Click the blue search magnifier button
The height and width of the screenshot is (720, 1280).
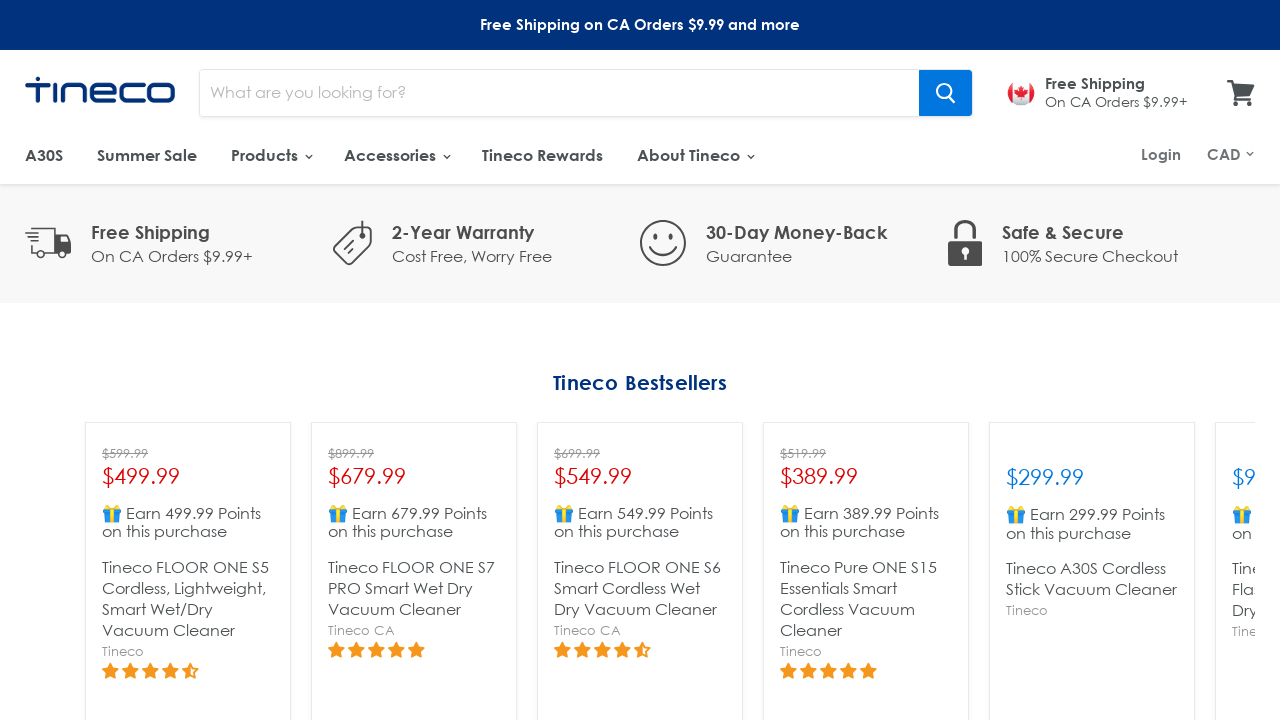click(x=945, y=93)
